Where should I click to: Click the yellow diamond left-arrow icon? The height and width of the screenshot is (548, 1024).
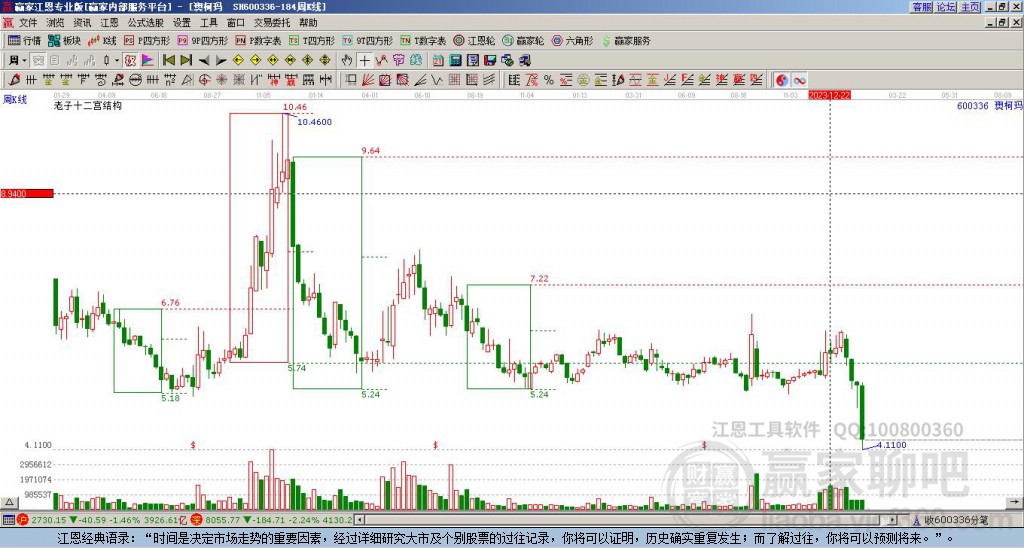238,61
